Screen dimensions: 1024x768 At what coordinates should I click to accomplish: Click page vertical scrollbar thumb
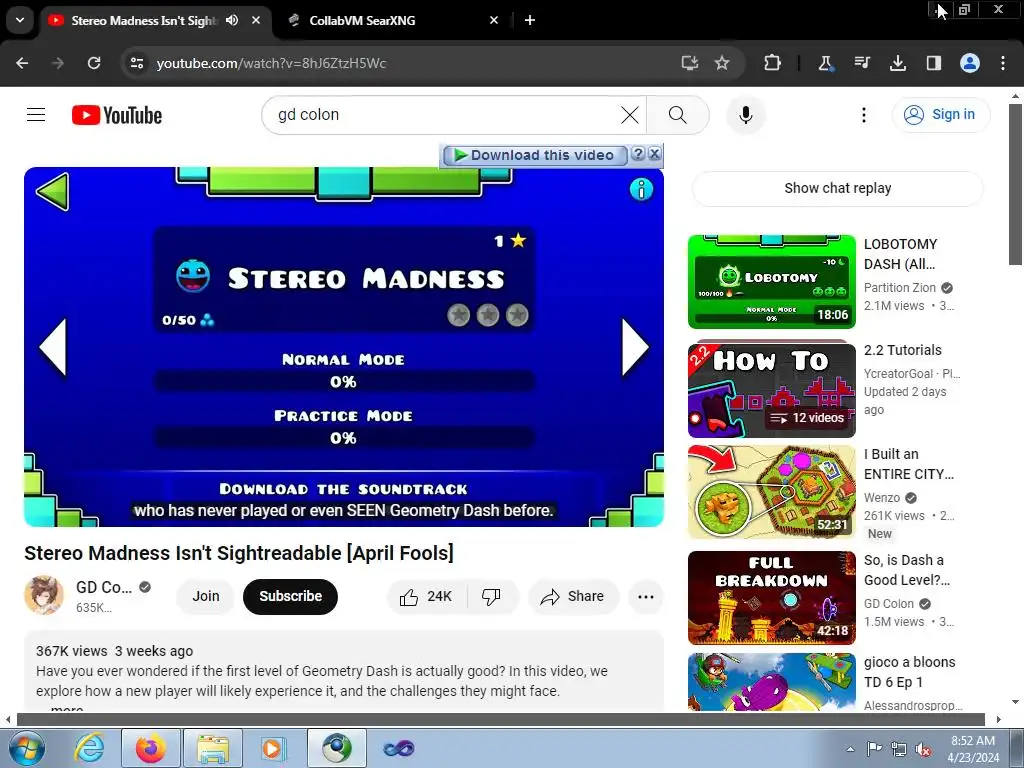1015,184
